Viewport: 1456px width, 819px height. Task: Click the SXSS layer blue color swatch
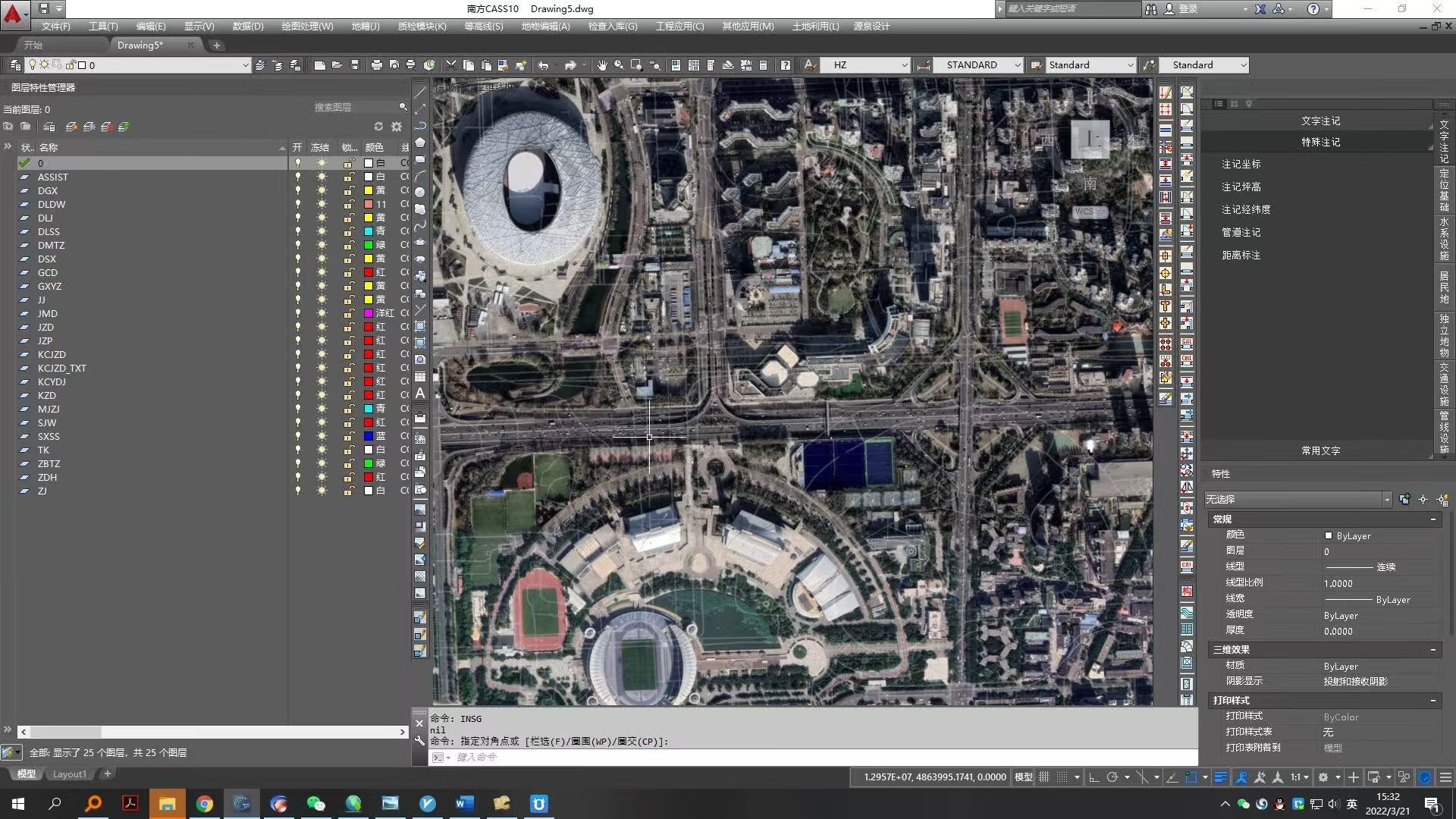pos(369,436)
